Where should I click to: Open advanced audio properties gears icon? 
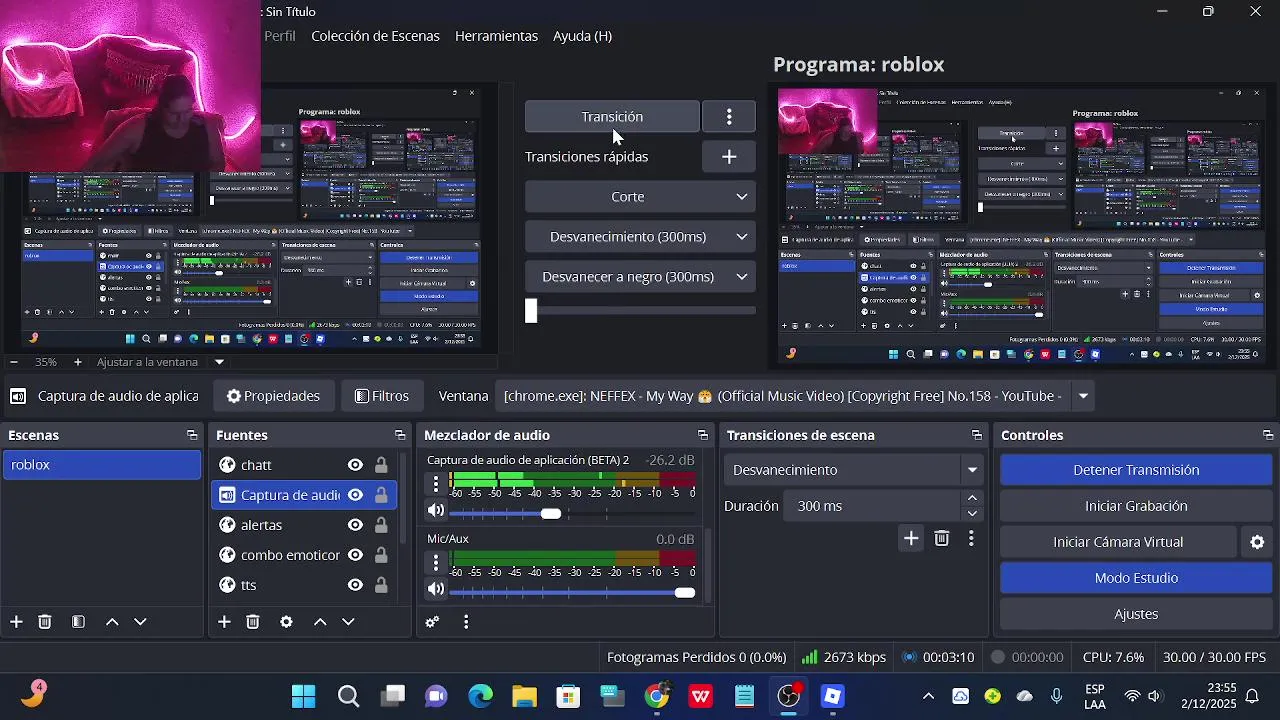coord(432,622)
